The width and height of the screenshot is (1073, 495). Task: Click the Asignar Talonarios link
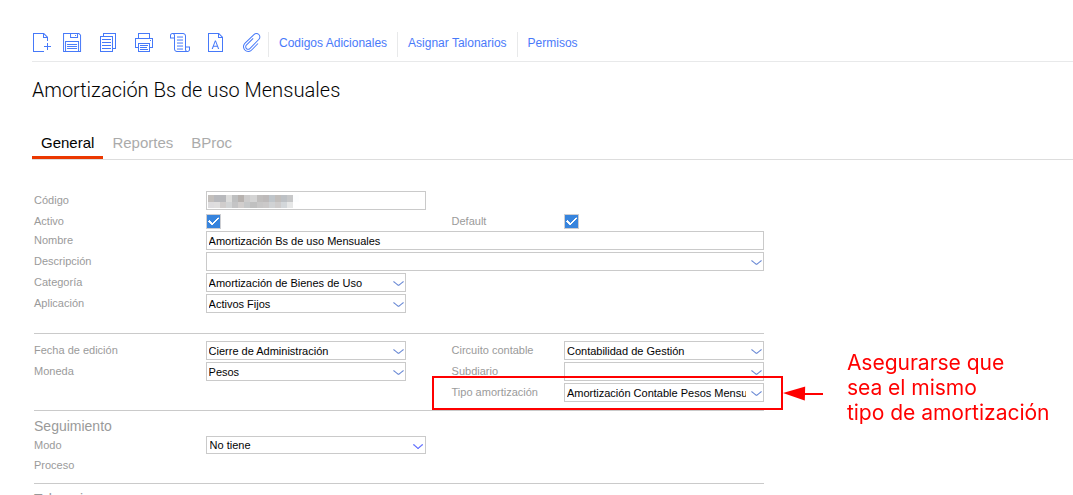(x=457, y=43)
